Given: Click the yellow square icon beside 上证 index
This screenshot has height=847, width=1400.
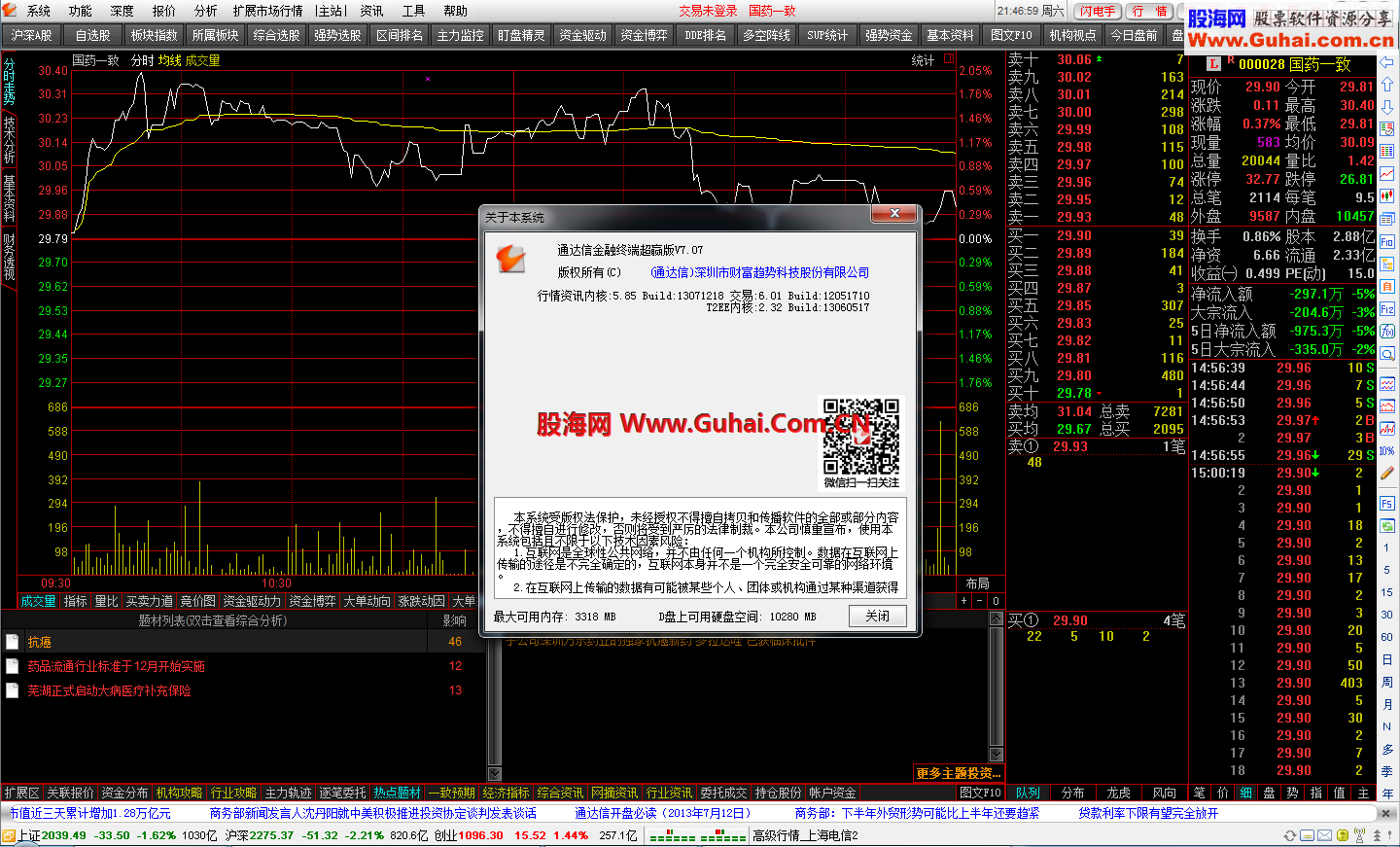Looking at the screenshot, I should (8, 835).
